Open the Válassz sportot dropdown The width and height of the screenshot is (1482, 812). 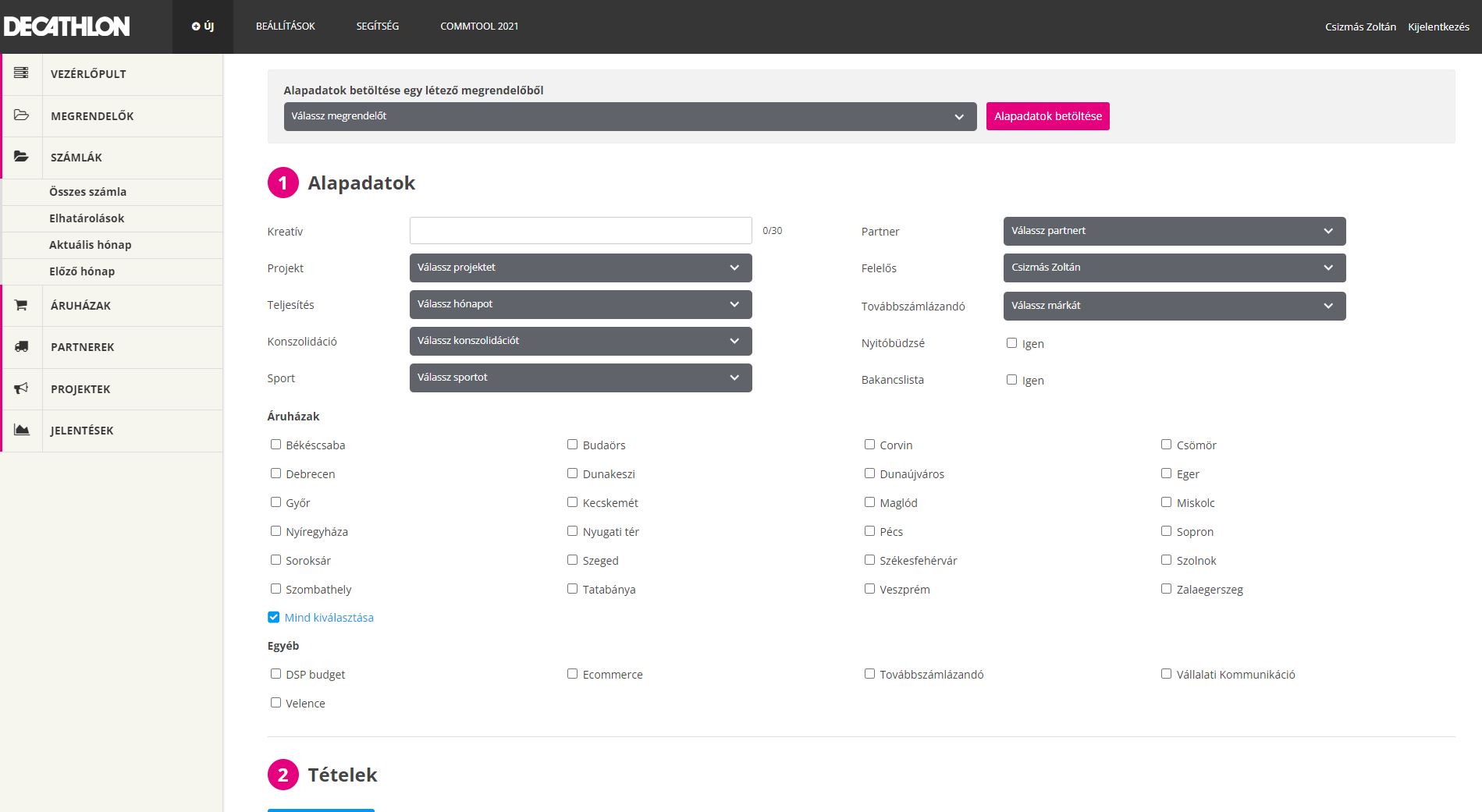[580, 378]
